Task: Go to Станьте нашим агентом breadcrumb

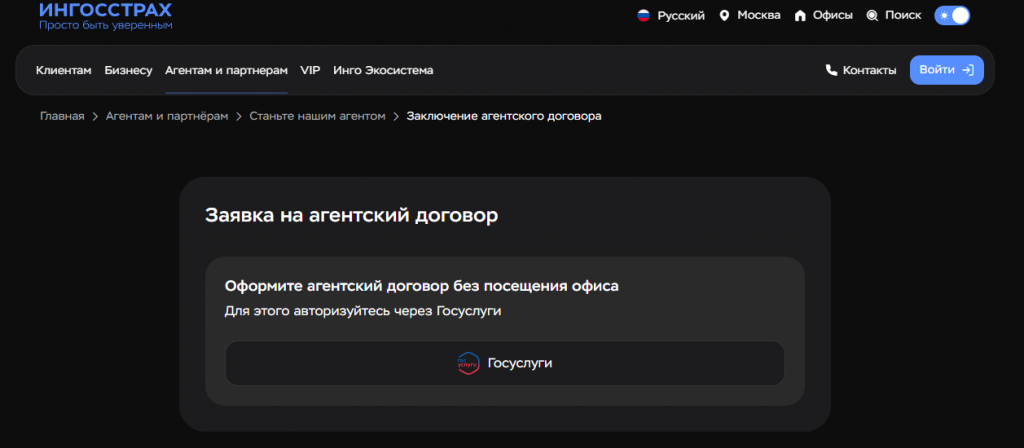Action: point(317,116)
